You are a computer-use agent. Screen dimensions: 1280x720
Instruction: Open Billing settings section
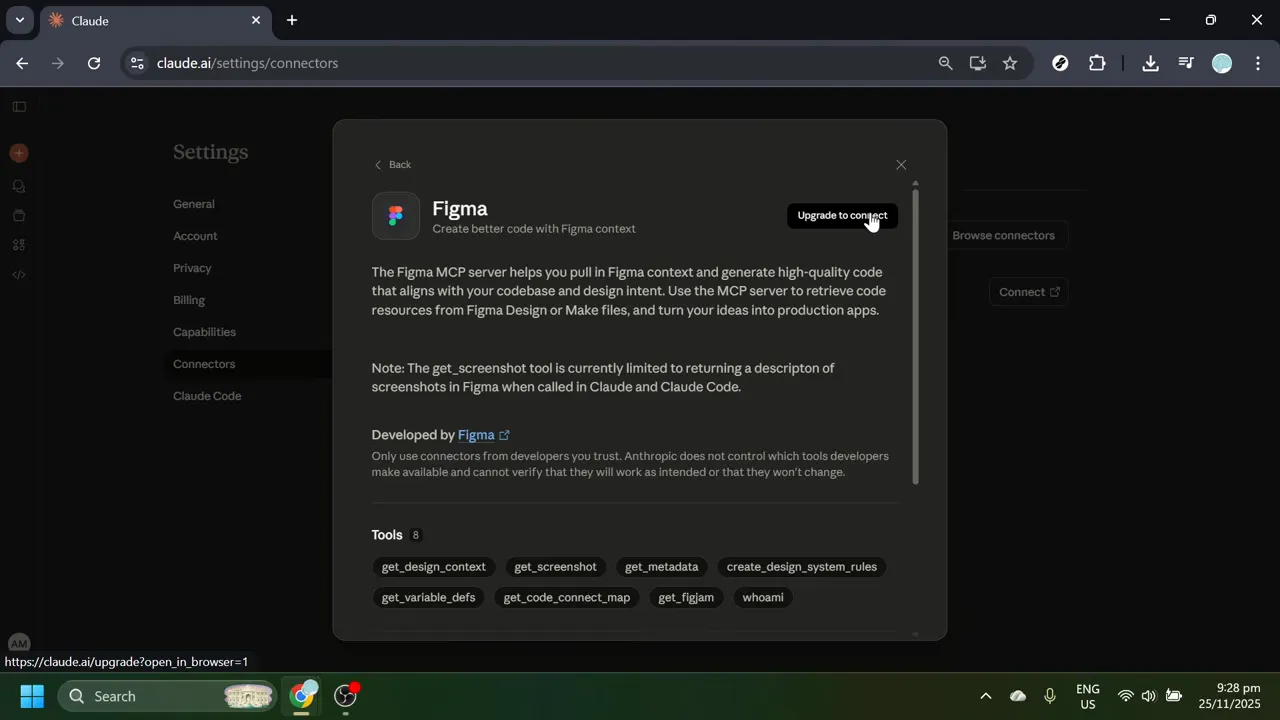point(189,300)
